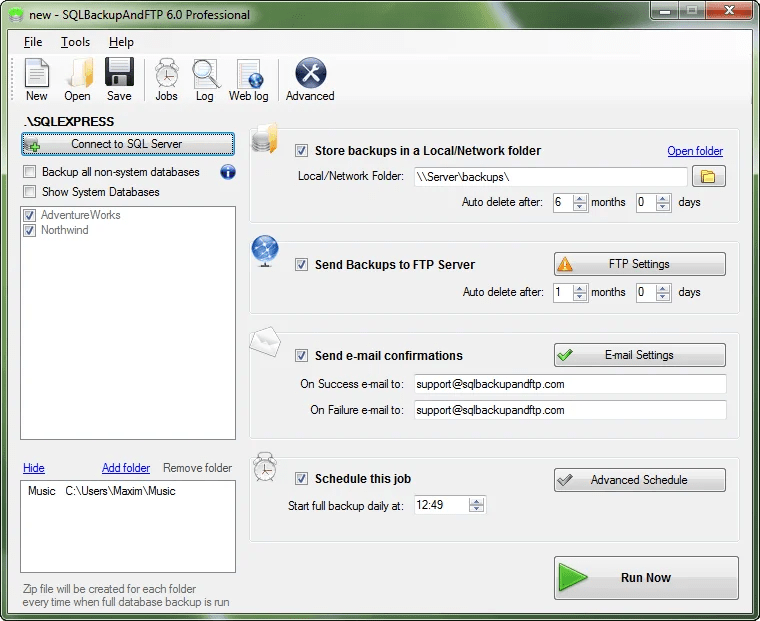Decrease daily backup start time
This screenshot has width=760, height=621.
(476, 509)
